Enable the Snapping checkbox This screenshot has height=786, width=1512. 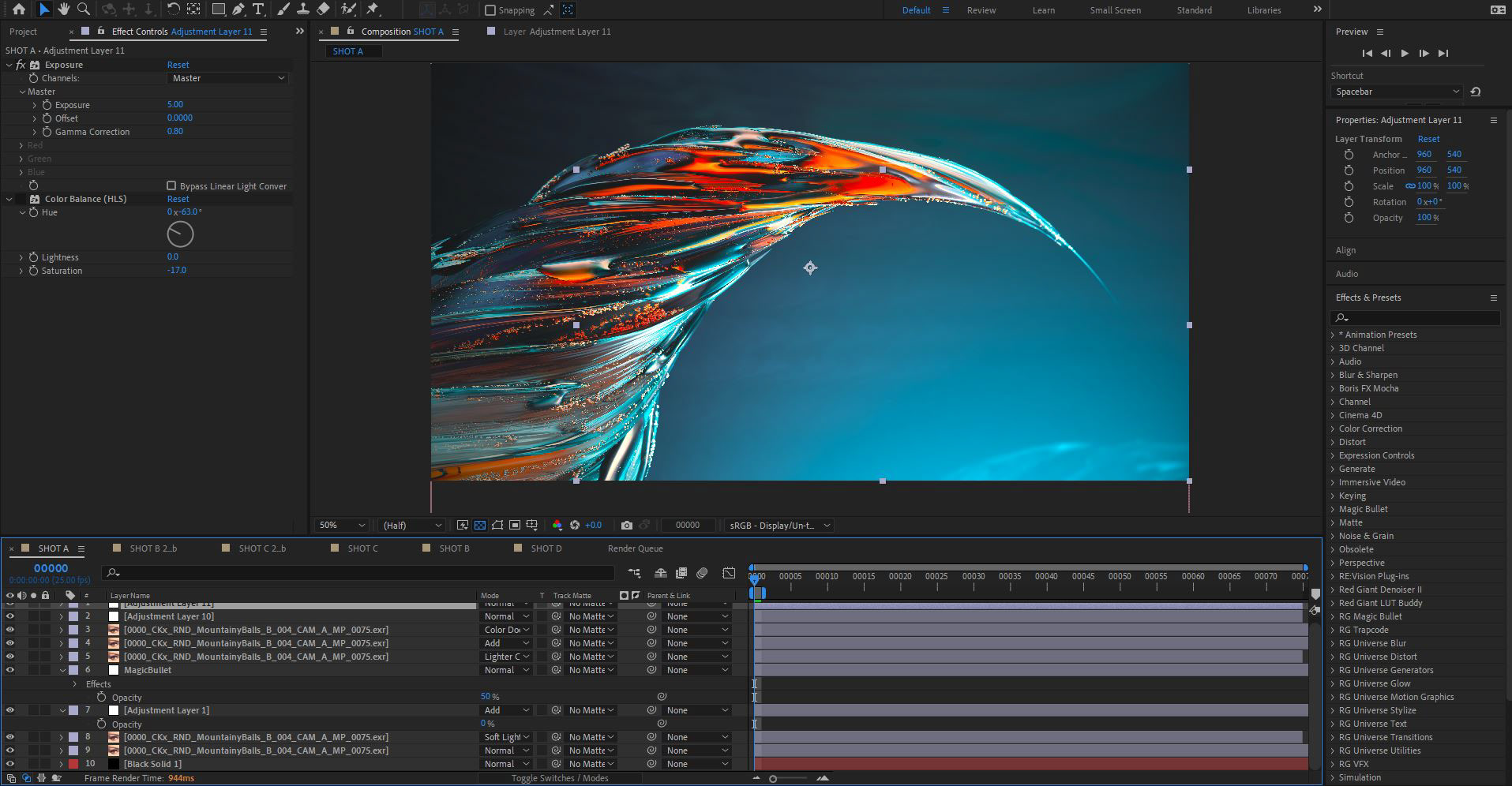coord(490,10)
